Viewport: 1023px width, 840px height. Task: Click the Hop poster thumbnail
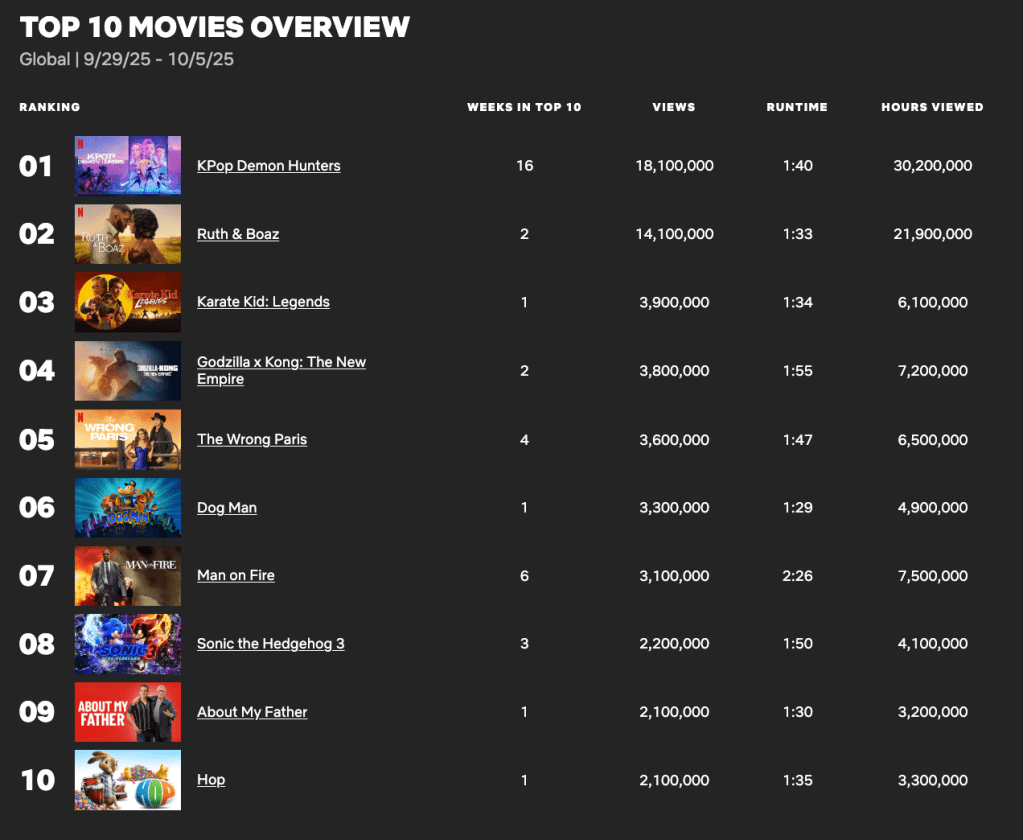pyautogui.click(x=128, y=780)
